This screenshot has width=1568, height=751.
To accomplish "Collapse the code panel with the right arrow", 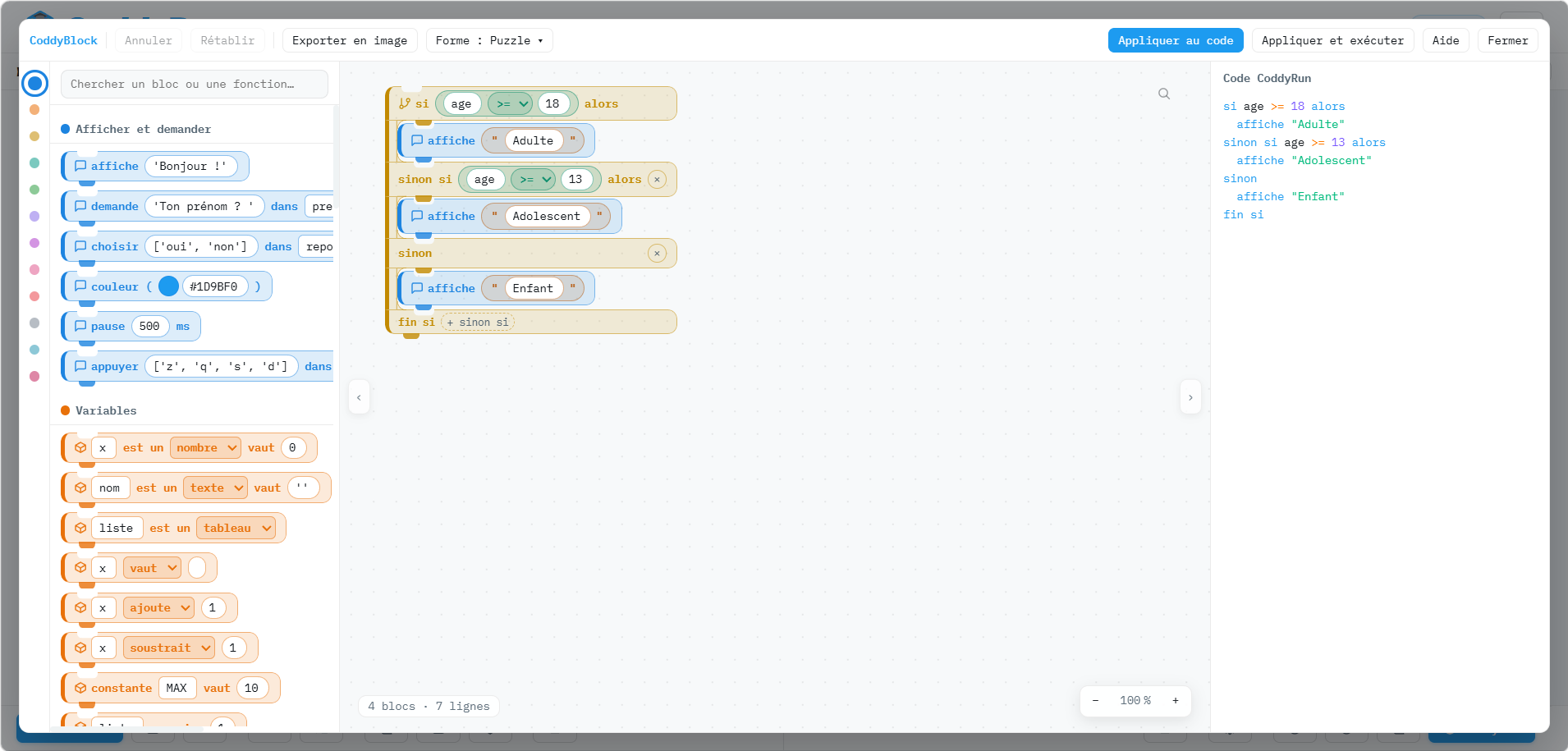I will (1190, 397).
